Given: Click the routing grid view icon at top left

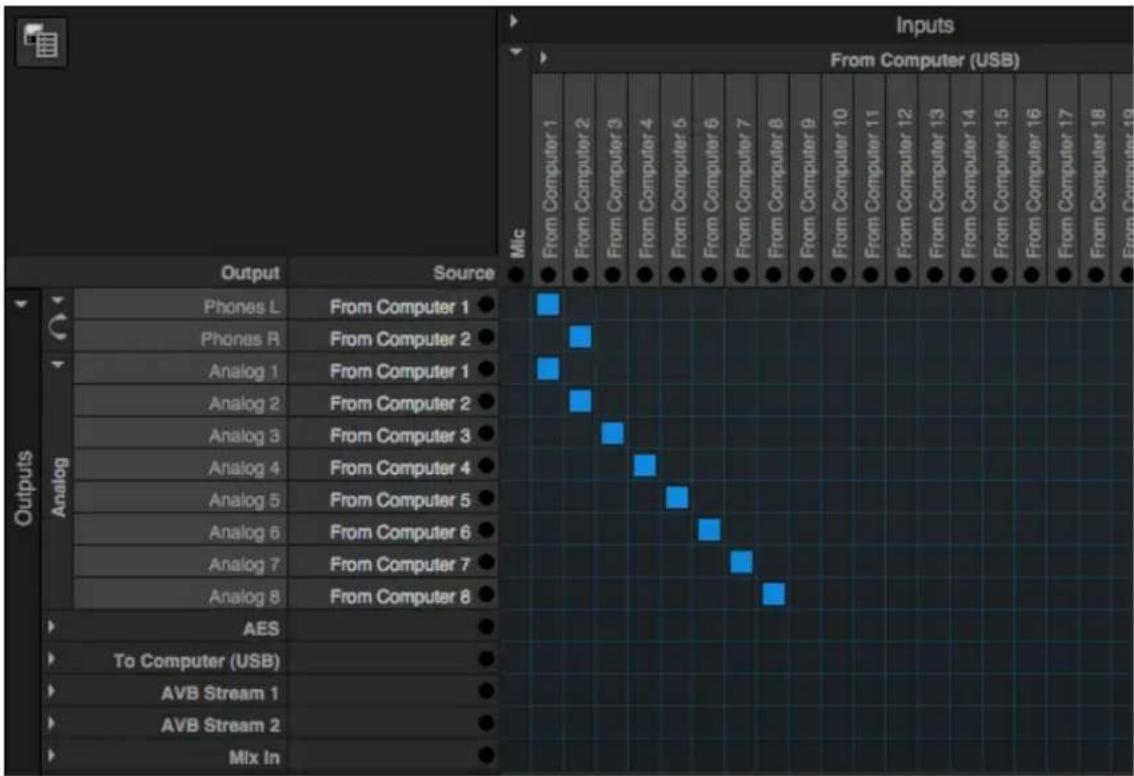Looking at the screenshot, I should [x=41, y=43].
